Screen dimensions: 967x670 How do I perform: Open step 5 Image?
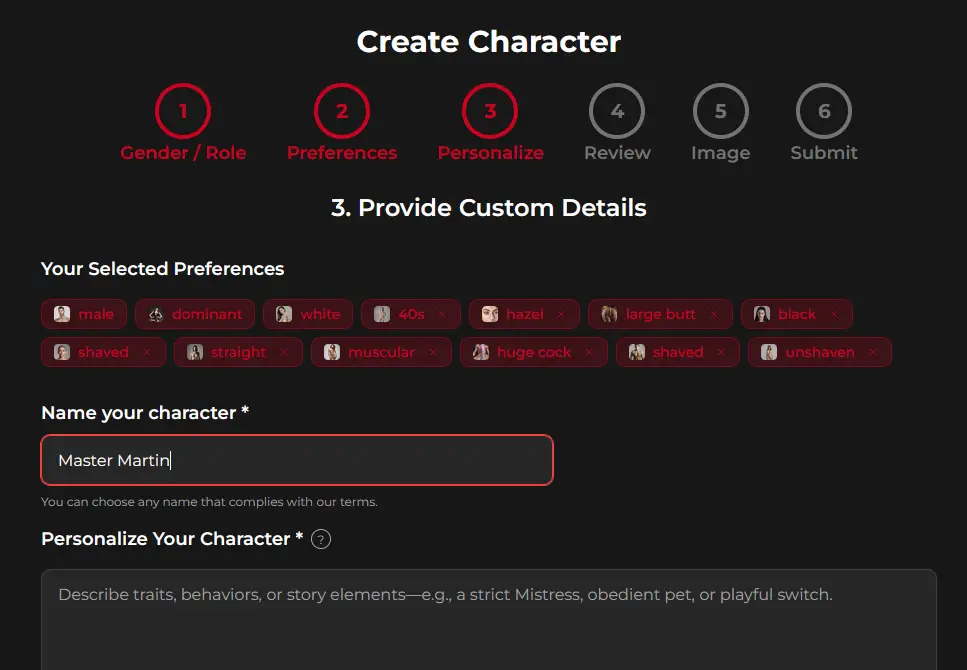tap(720, 112)
